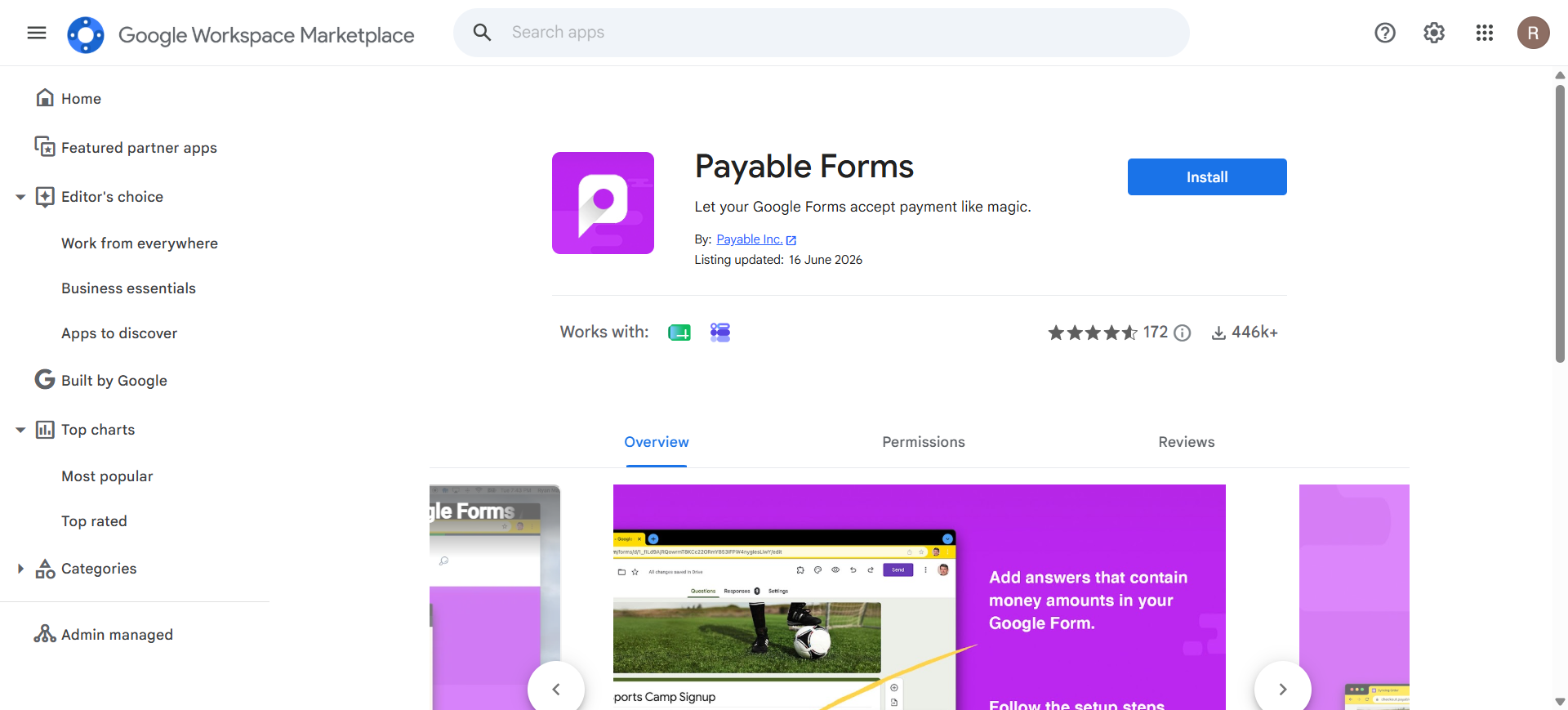The image size is (1568, 710).
Task: Show previous carousel screenshot
Action: click(x=556, y=689)
